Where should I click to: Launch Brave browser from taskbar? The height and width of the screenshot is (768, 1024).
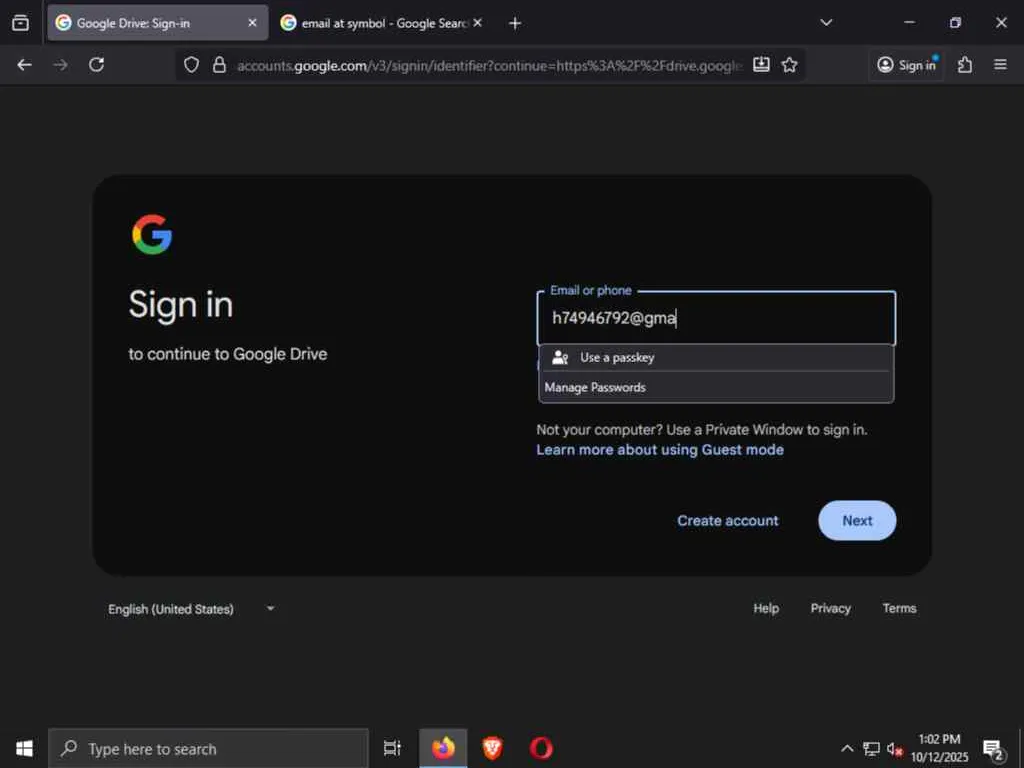tap(492, 748)
